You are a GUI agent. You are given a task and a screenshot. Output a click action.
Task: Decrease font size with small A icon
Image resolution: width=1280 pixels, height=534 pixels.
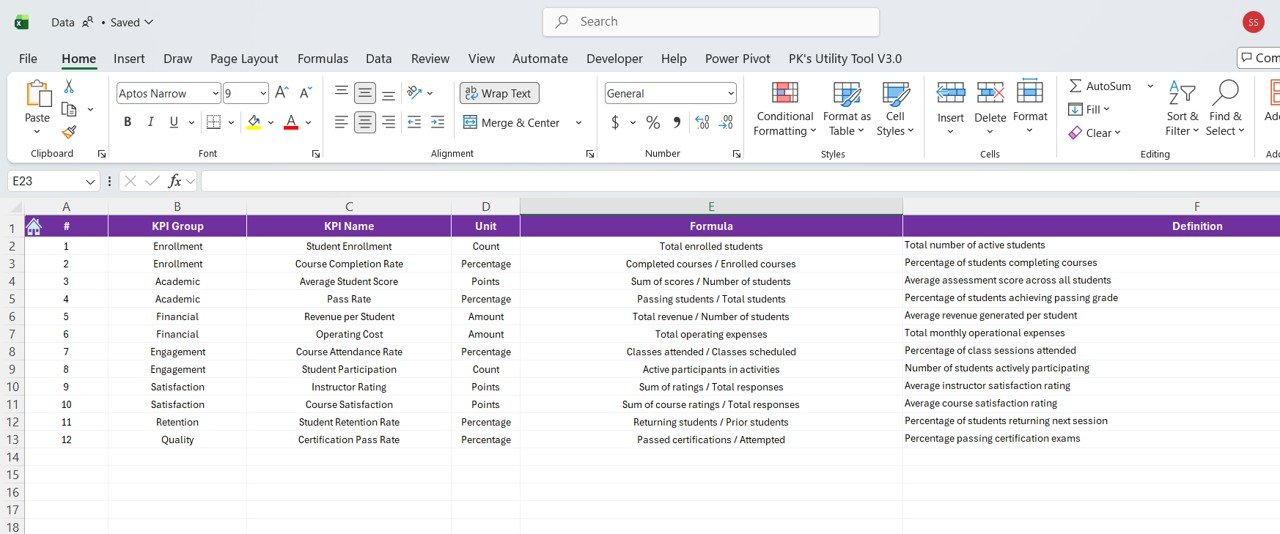click(305, 93)
